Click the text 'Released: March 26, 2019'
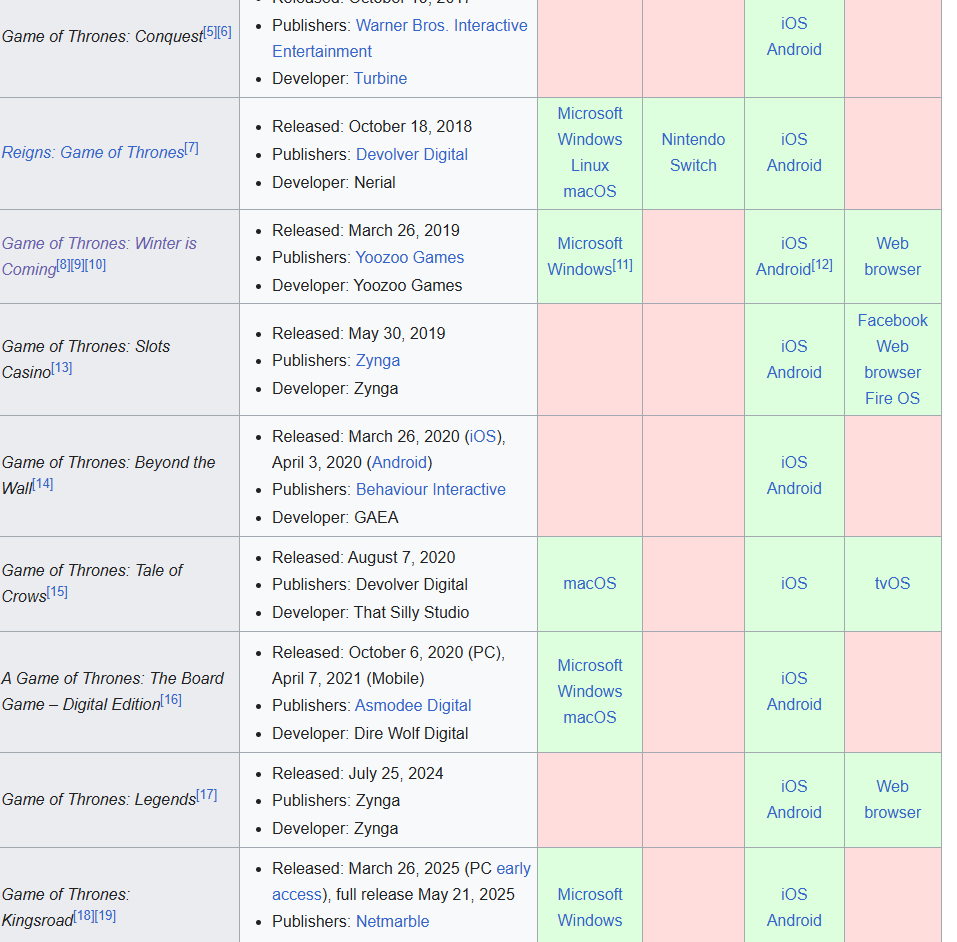Screen dimensions: 957x942 click(x=366, y=230)
